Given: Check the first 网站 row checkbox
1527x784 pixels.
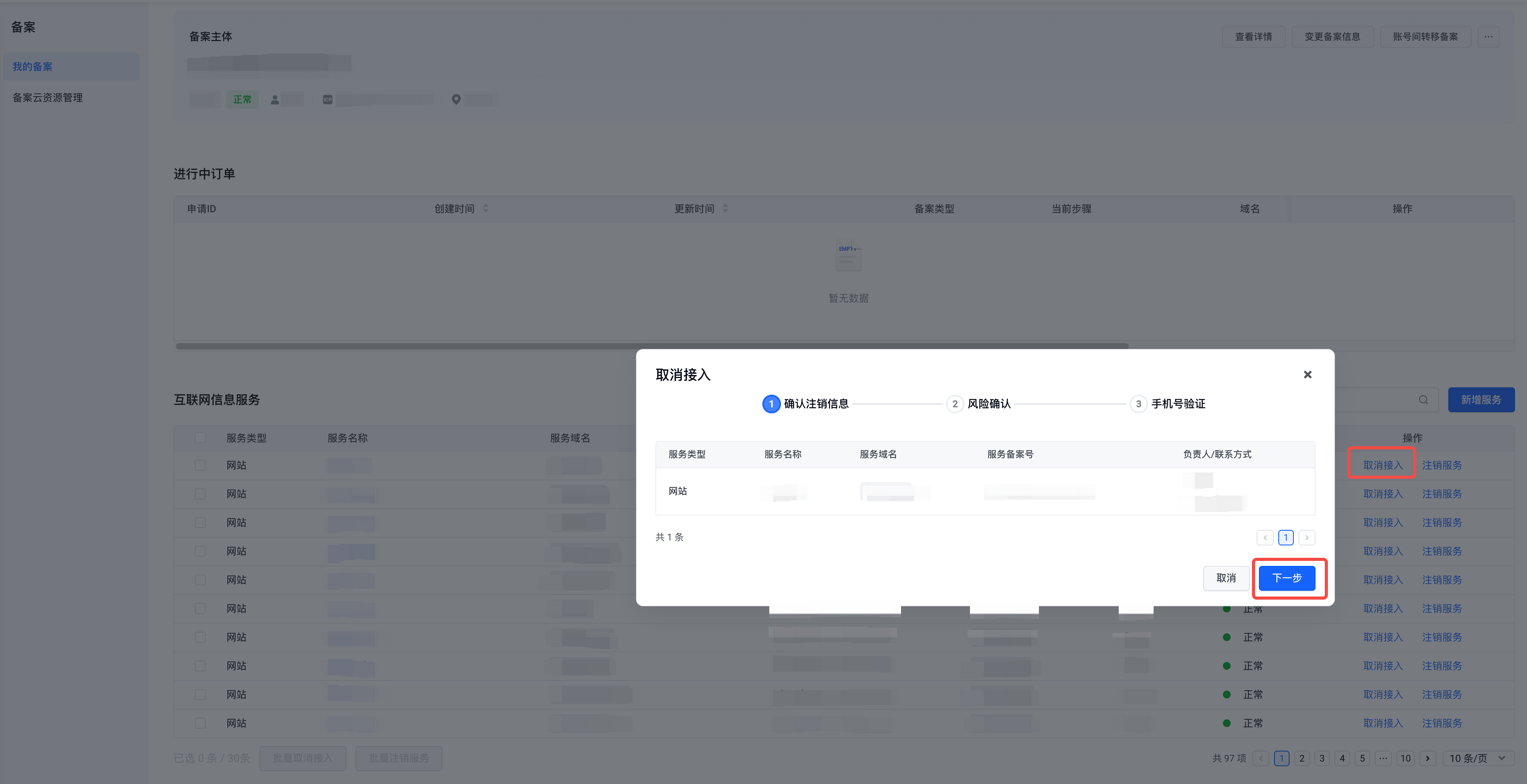Looking at the screenshot, I should (200, 465).
